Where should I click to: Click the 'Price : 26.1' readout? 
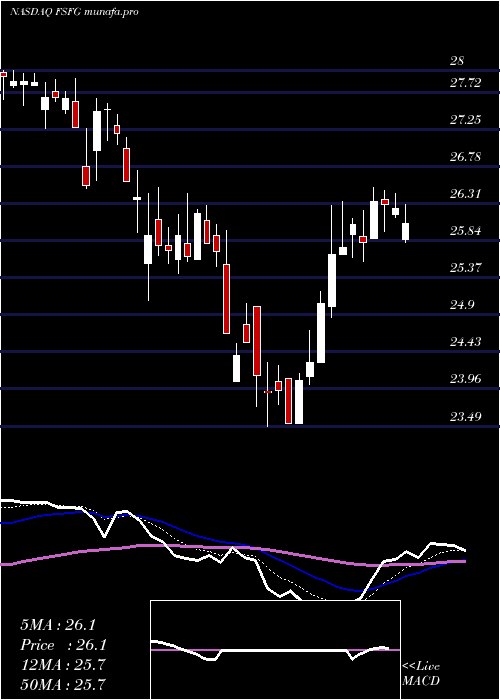coord(64,645)
